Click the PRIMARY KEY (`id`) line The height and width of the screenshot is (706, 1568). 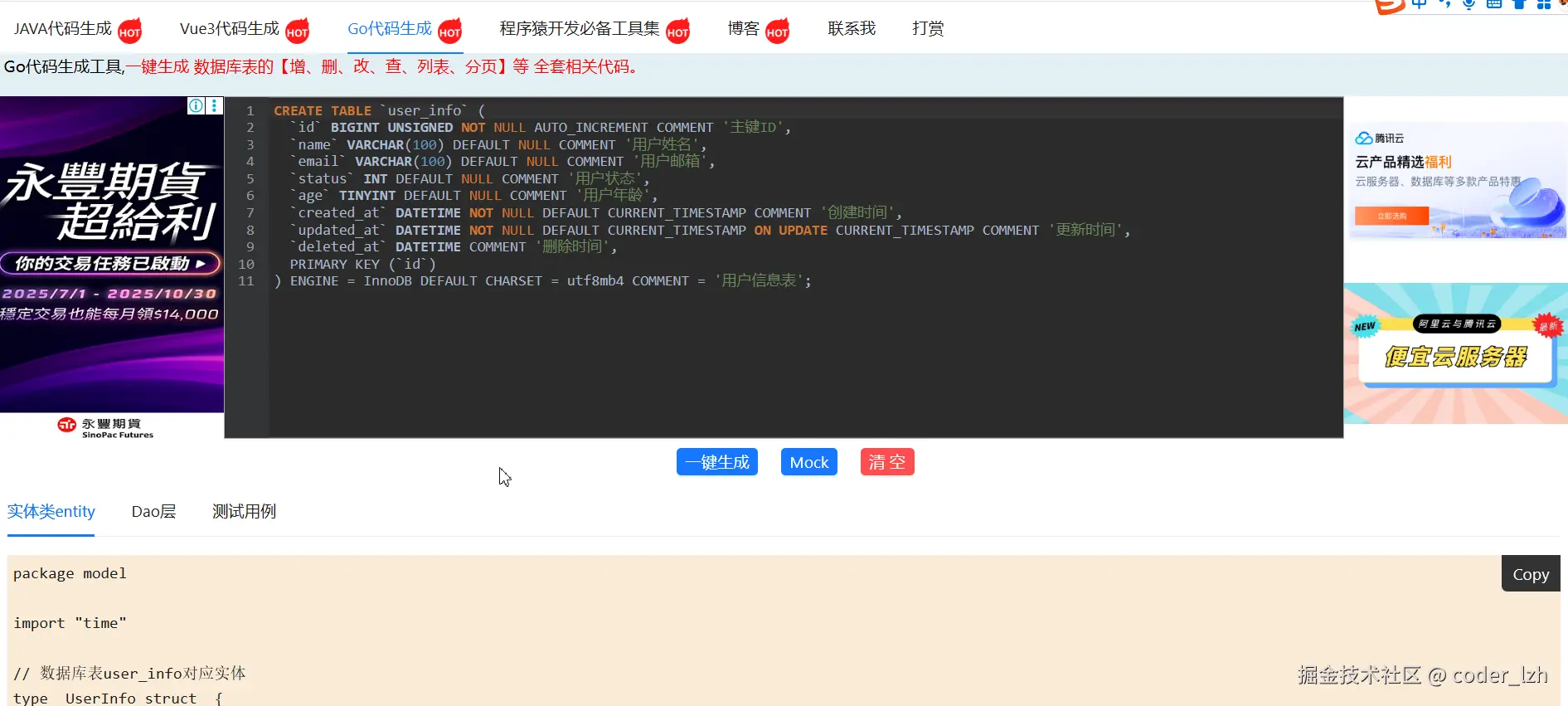point(363,264)
